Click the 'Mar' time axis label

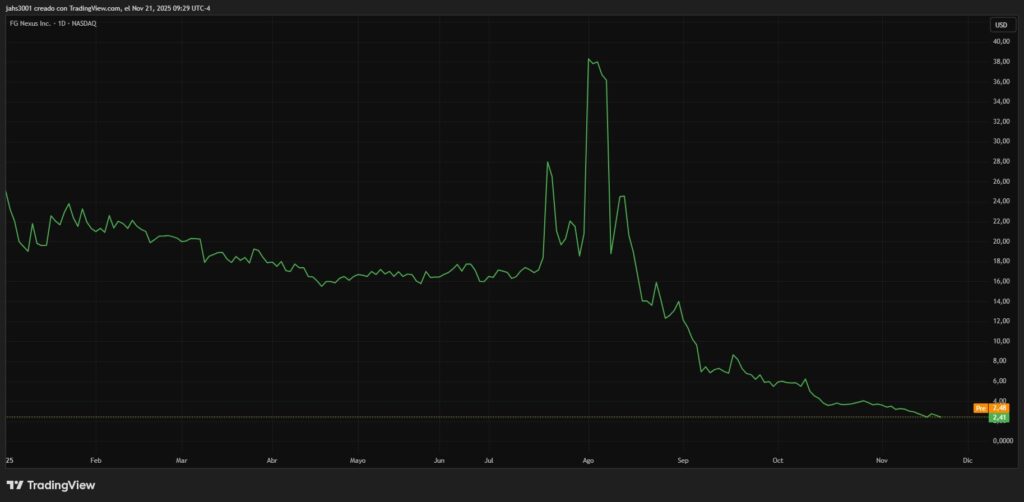(182, 460)
